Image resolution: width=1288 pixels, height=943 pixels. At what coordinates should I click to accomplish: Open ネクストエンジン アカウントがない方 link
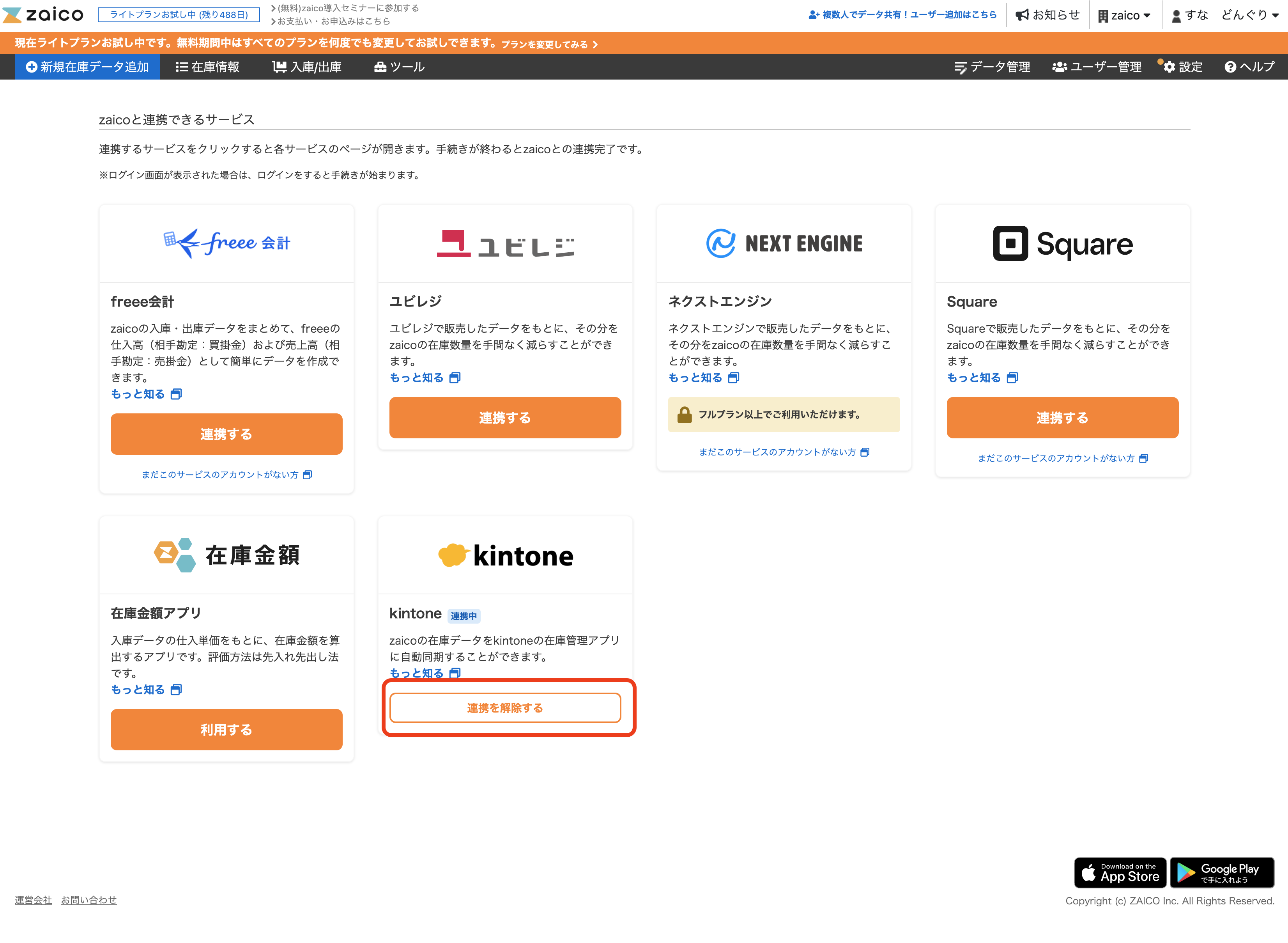[x=784, y=452]
